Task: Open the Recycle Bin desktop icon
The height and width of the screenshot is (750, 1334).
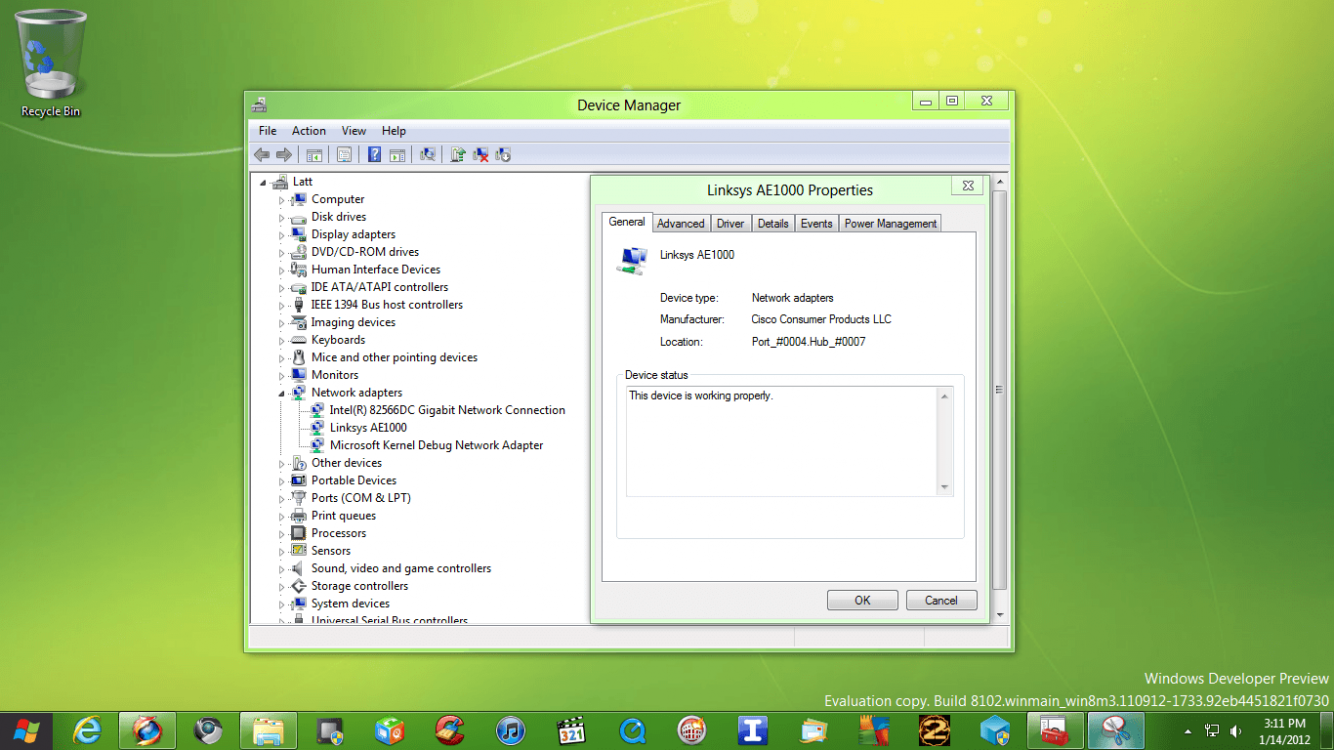Action: coord(50,64)
